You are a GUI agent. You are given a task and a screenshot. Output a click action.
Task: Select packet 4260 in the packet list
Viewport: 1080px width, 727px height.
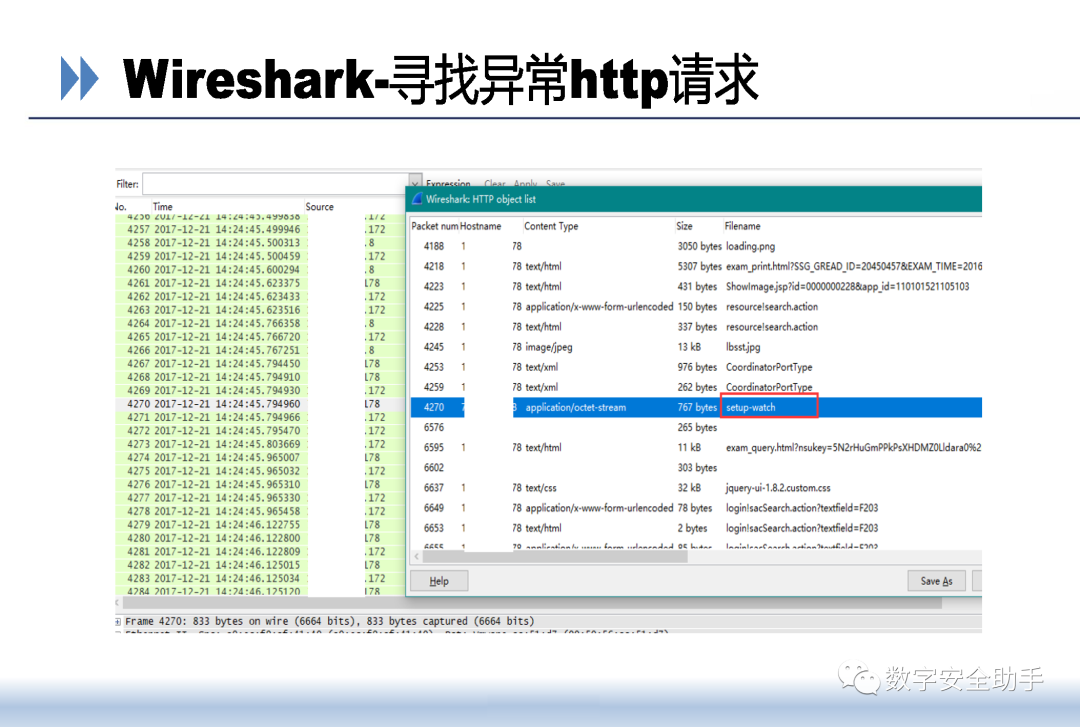point(260,269)
